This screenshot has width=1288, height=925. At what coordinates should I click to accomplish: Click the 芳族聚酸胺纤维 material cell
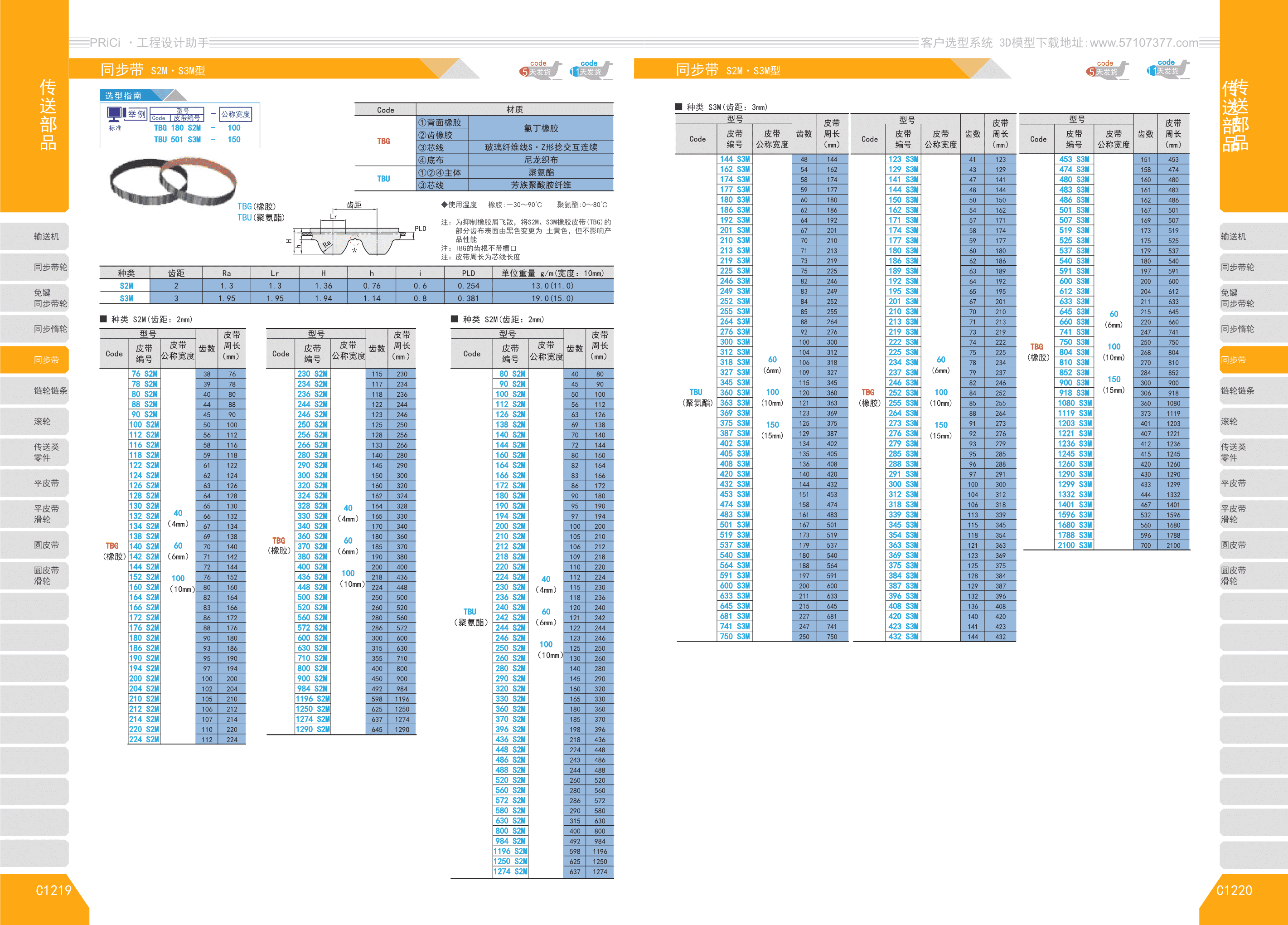[x=541, y=185]
